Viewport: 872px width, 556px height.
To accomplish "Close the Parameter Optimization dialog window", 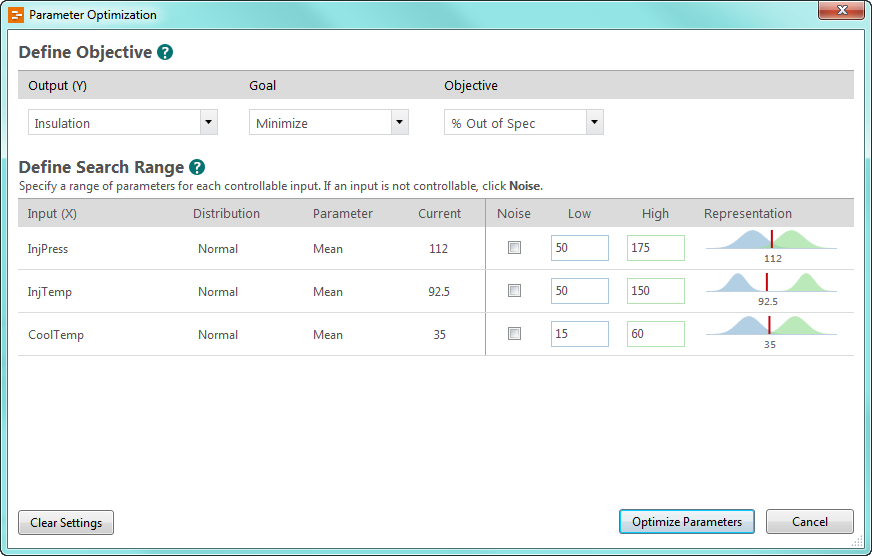I will [x=840, y=12].
